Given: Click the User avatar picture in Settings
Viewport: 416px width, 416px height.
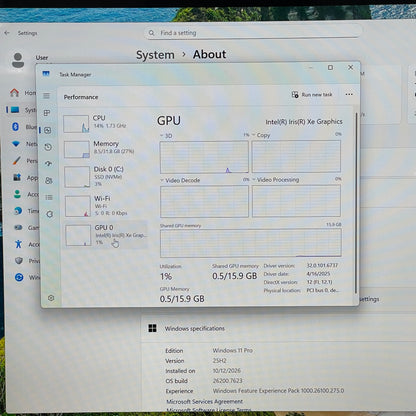Looking at the screenshot, I should pyautogui.click(x=18, y=60).
